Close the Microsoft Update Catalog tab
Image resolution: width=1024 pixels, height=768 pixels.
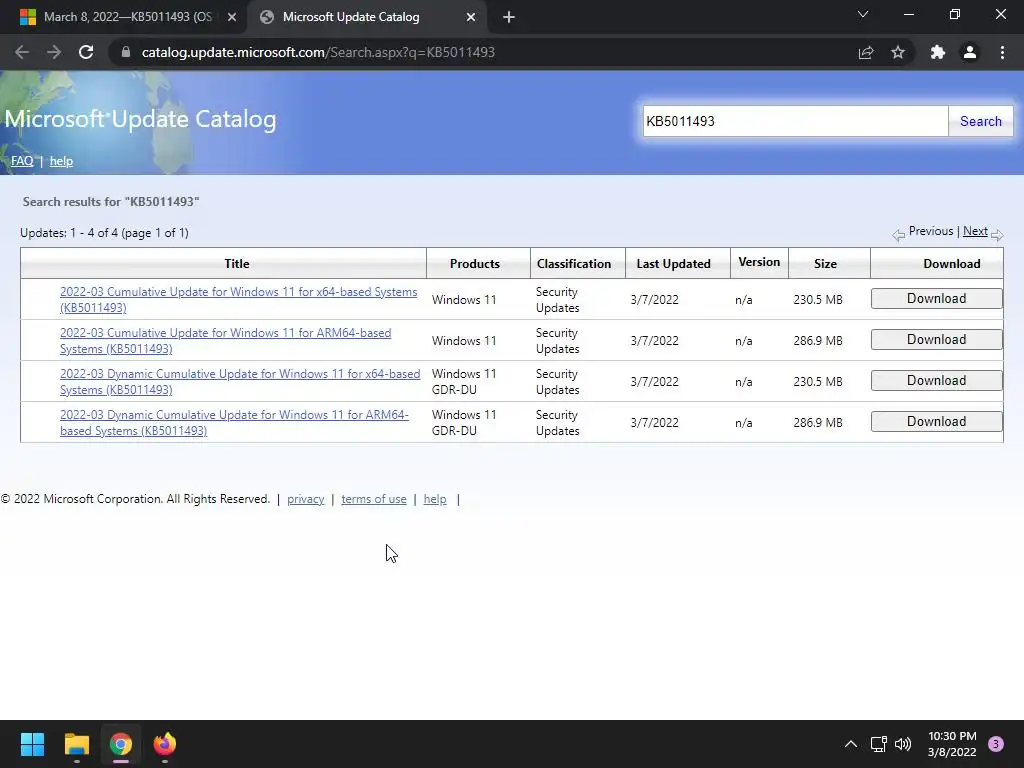click(x=471, y=17)
